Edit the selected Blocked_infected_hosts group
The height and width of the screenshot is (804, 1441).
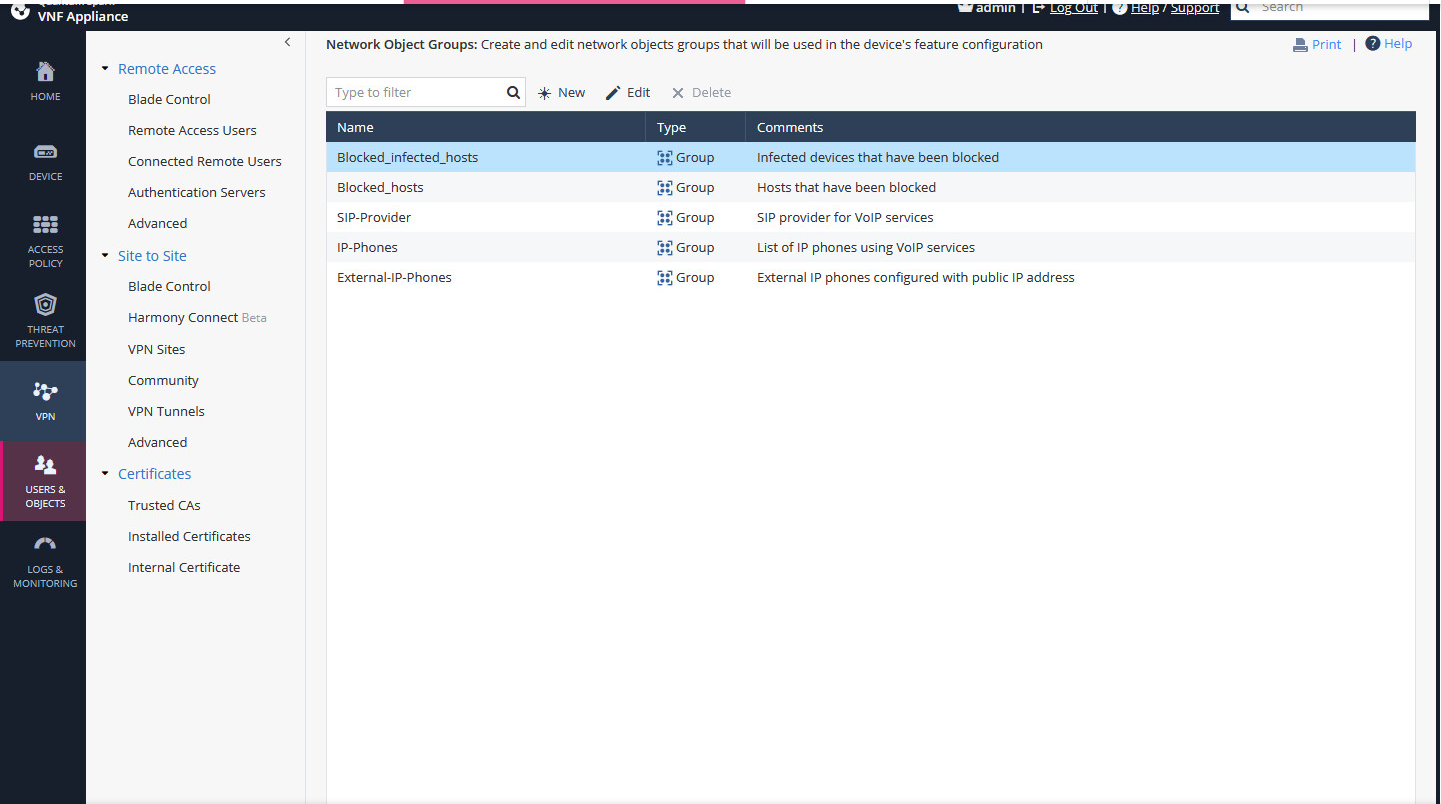627,91
